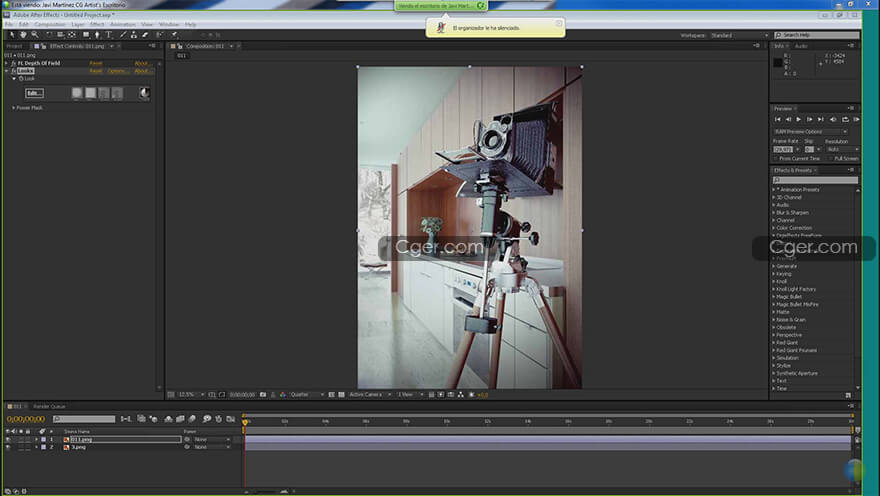Image resolution: width=880 pixels, height=496 pixels.
Task: Open the Animation menu
Action: 123,25
